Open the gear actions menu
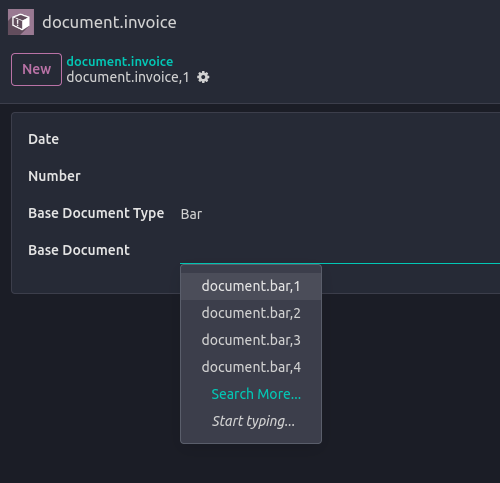 [x=203, y=77]
